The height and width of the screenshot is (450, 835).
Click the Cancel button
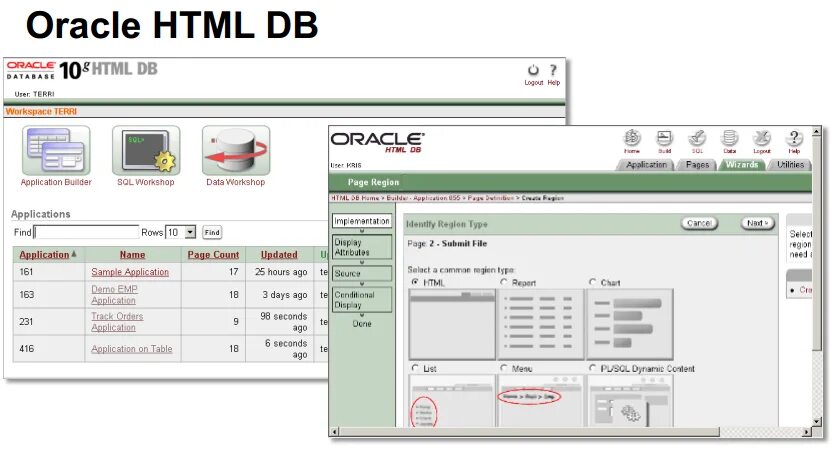tap(699, 223)
